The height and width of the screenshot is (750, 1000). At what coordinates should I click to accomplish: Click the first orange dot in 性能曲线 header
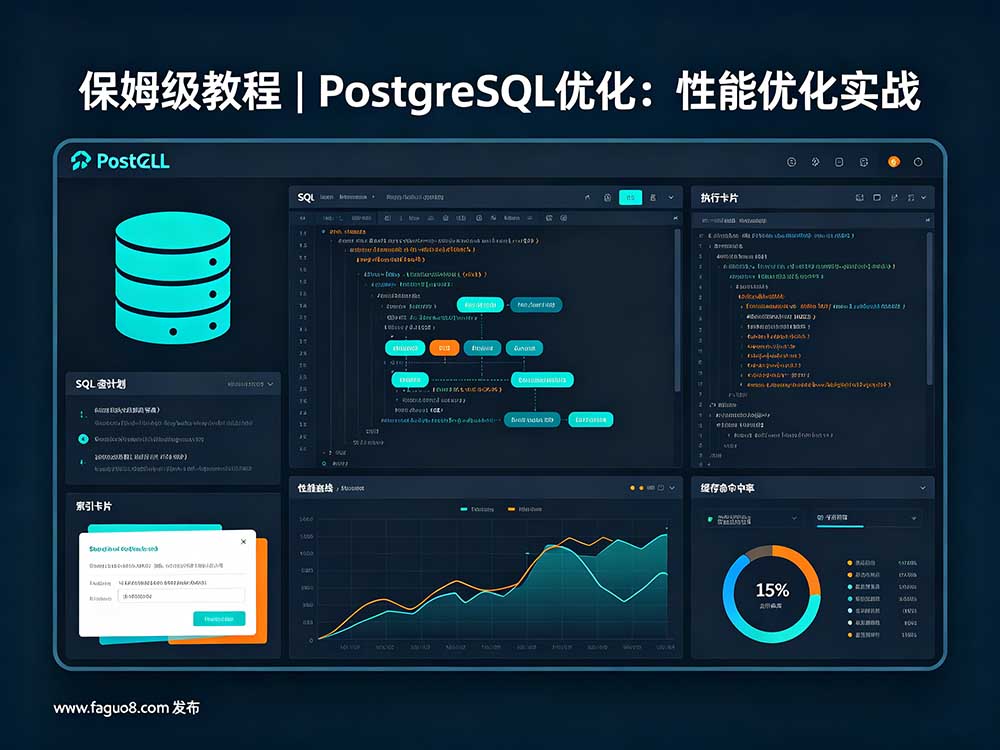tap(632, 488)
